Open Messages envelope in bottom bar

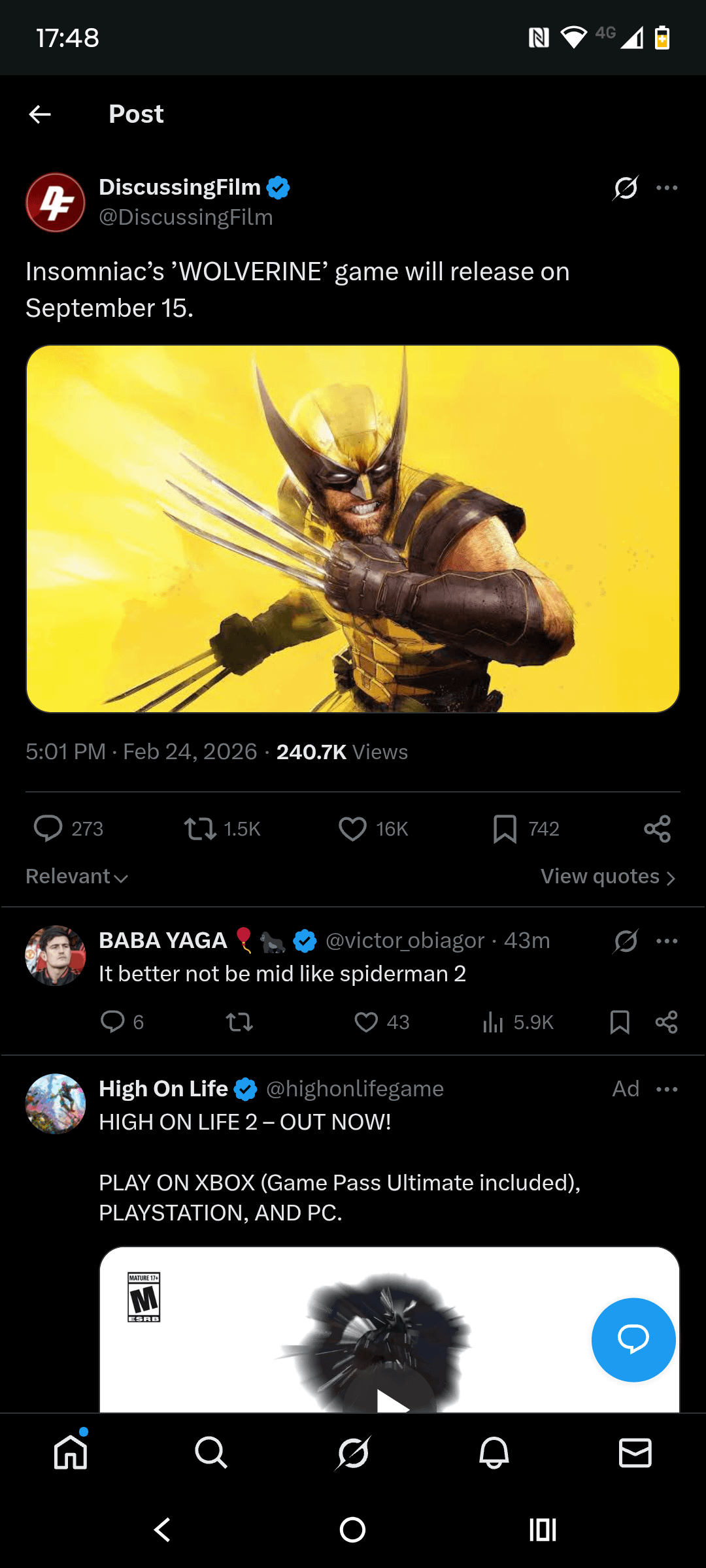(635, 1453)
